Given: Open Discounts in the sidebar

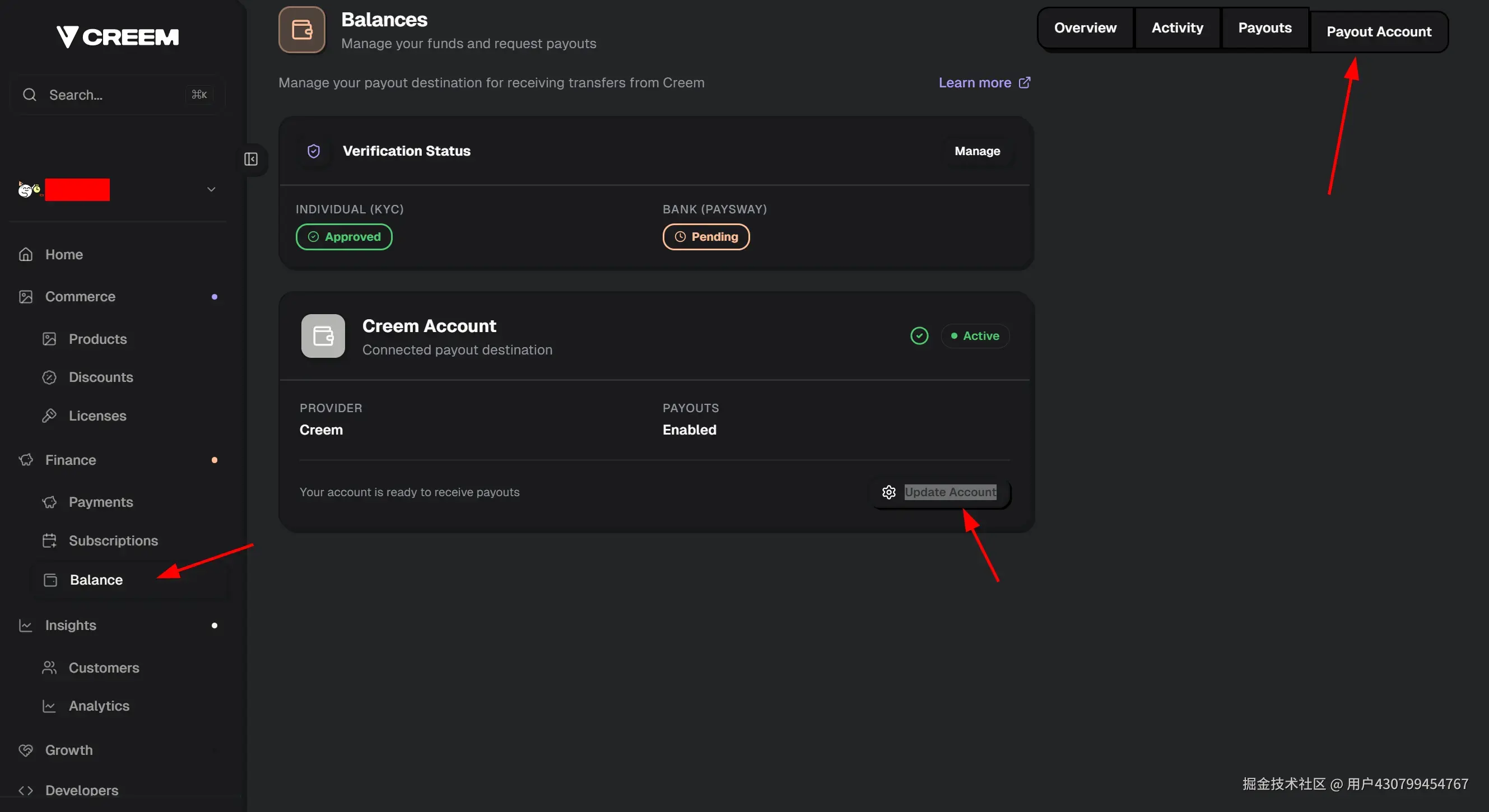Looking at the screenshot, I should pos(129,377).
